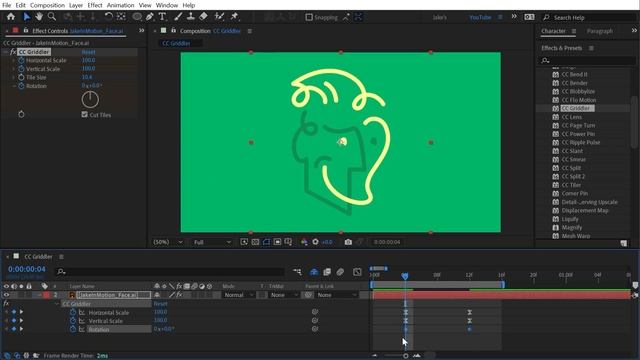Select the Selection arrow tool

tap(27, 17)
